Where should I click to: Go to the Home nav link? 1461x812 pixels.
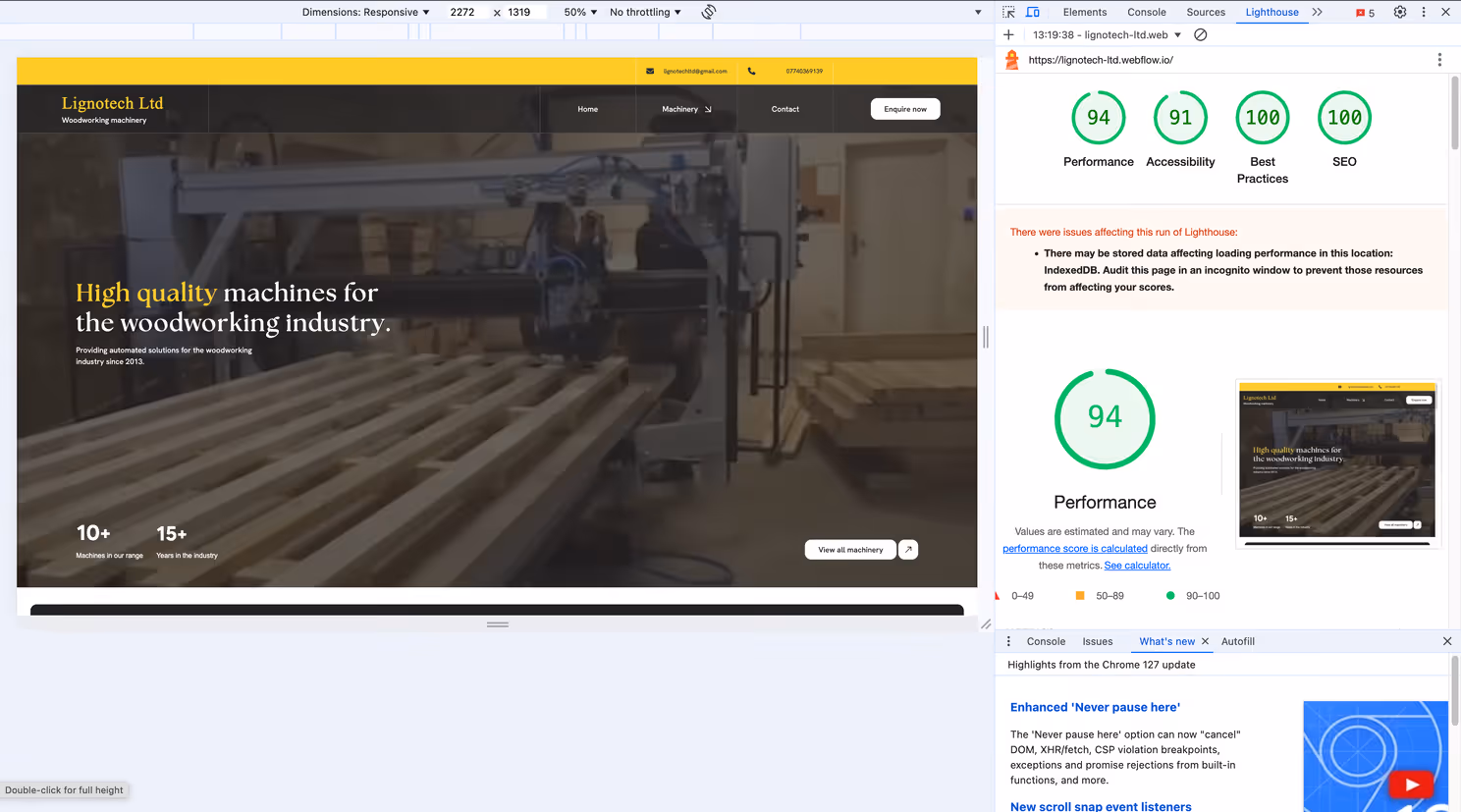coord(587,109)
